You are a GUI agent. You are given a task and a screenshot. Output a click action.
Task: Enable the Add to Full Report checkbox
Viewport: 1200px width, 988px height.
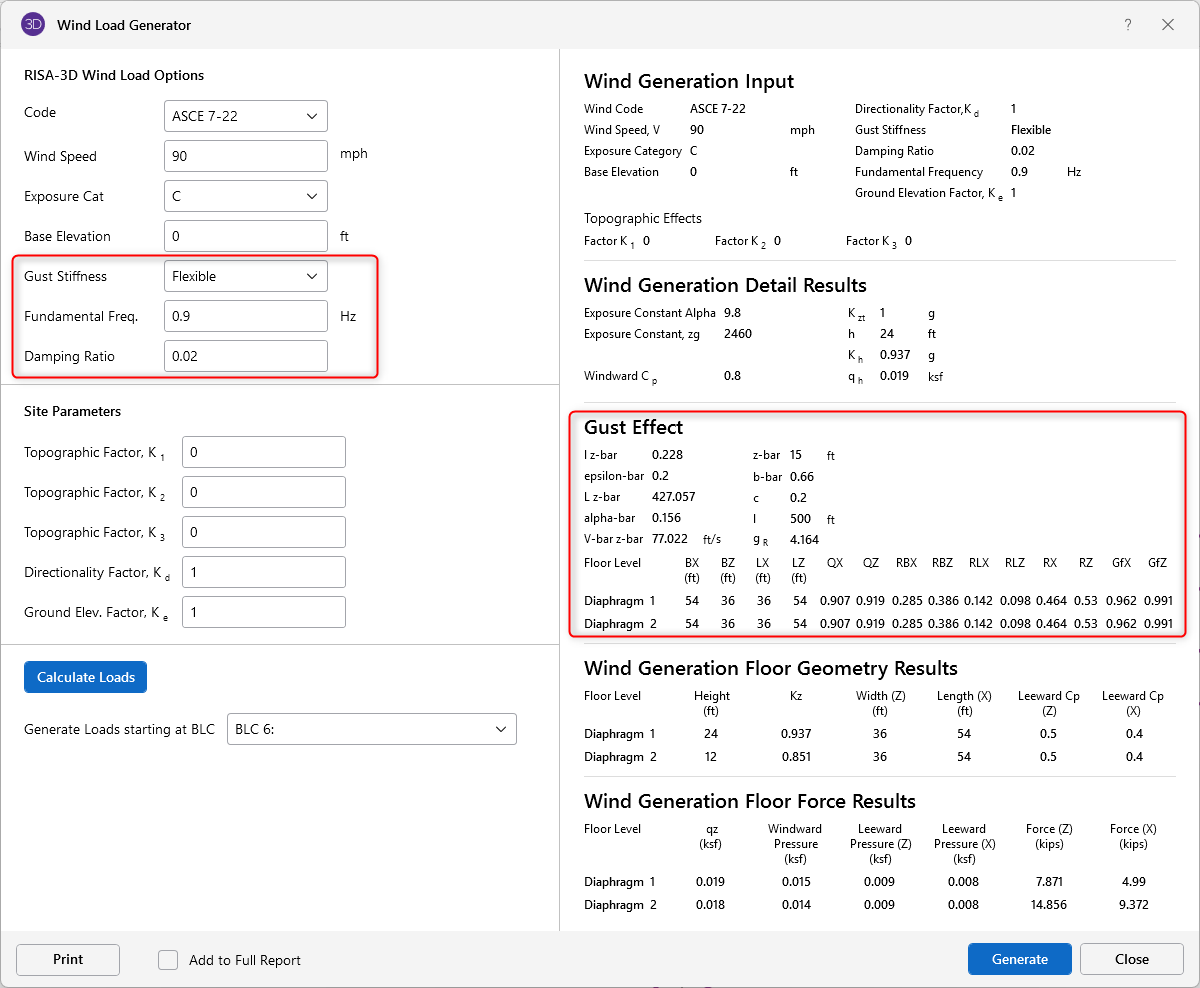tap(168, 960)
